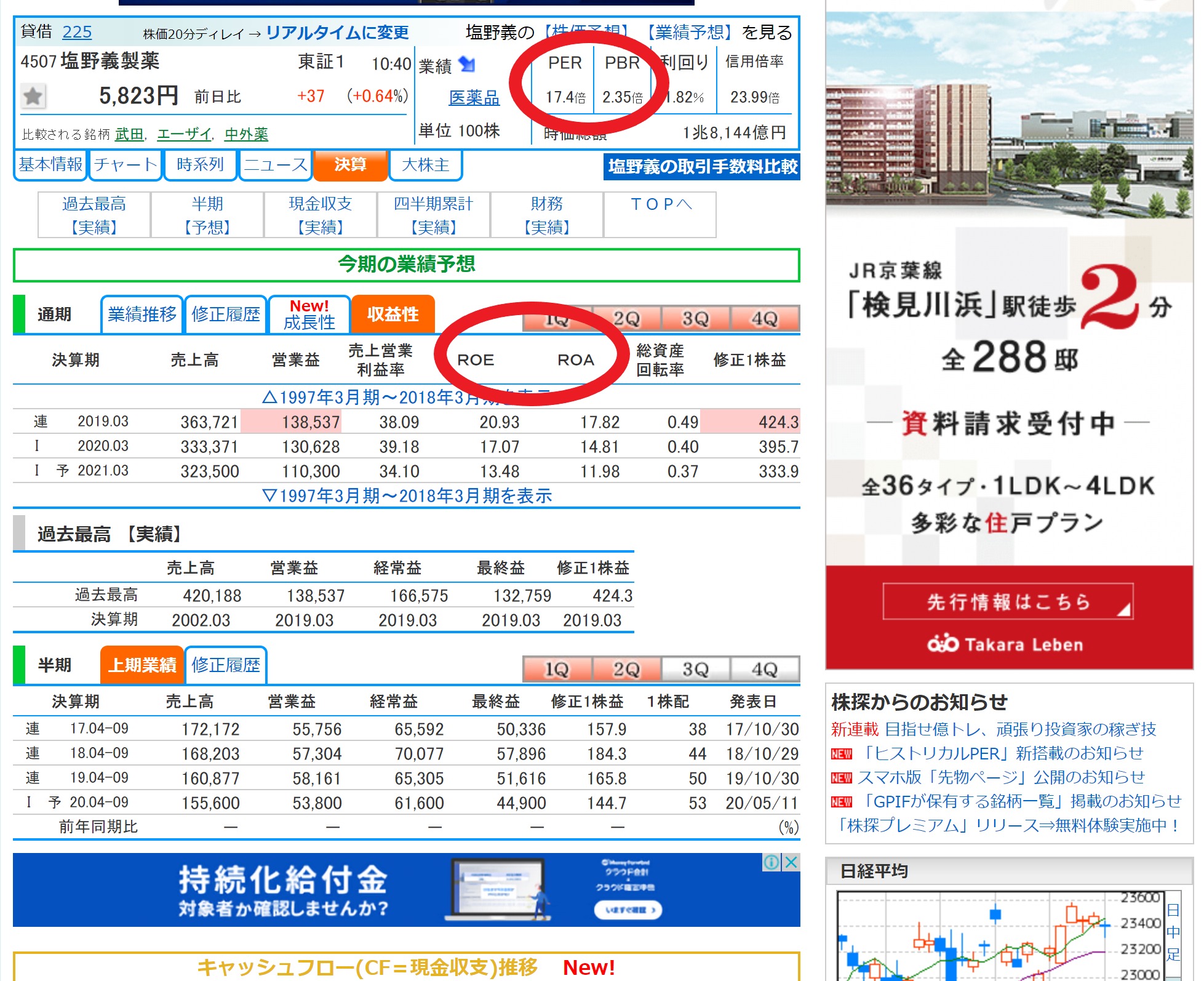Image resolution: width=1204 pixels, height=981 pixels.
Task: Switch to ニュース tab
Action: [275, 165]
